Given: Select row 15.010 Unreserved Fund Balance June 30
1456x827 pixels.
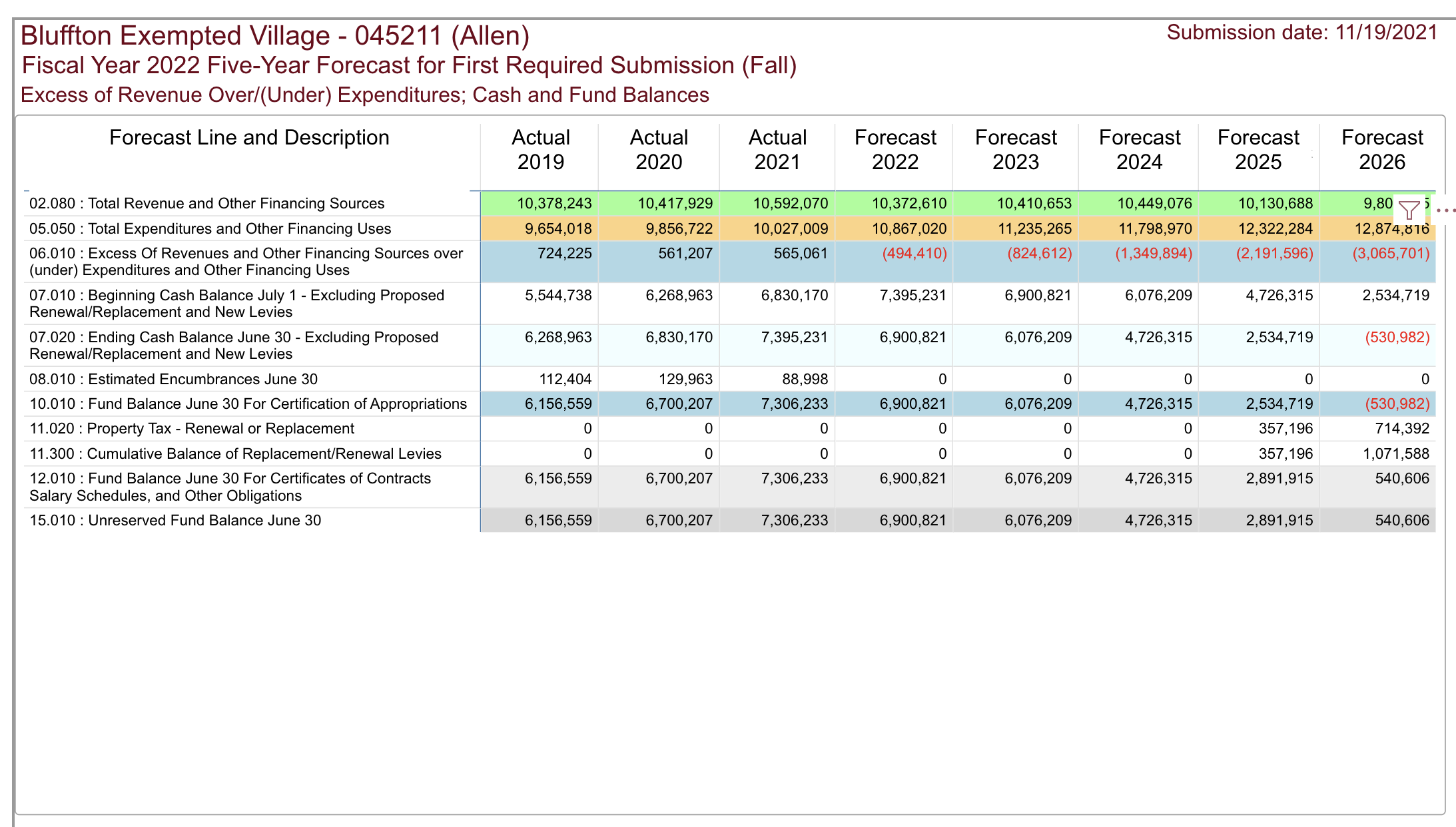Looking at the screenshot, I should [x=175, y=520].
